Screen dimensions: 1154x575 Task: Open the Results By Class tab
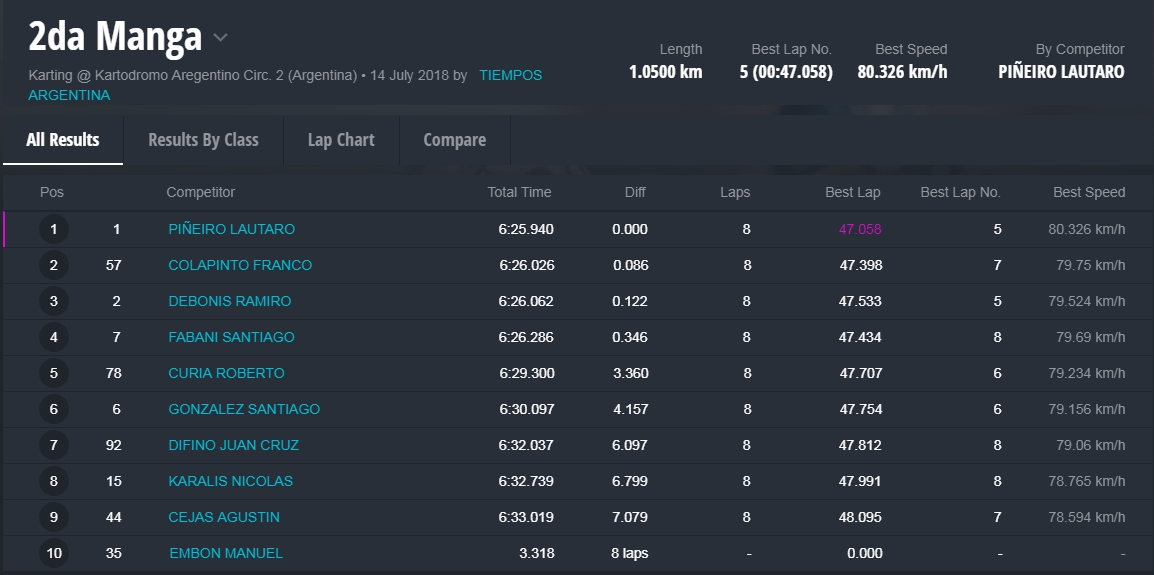click(x=203, y=140)
